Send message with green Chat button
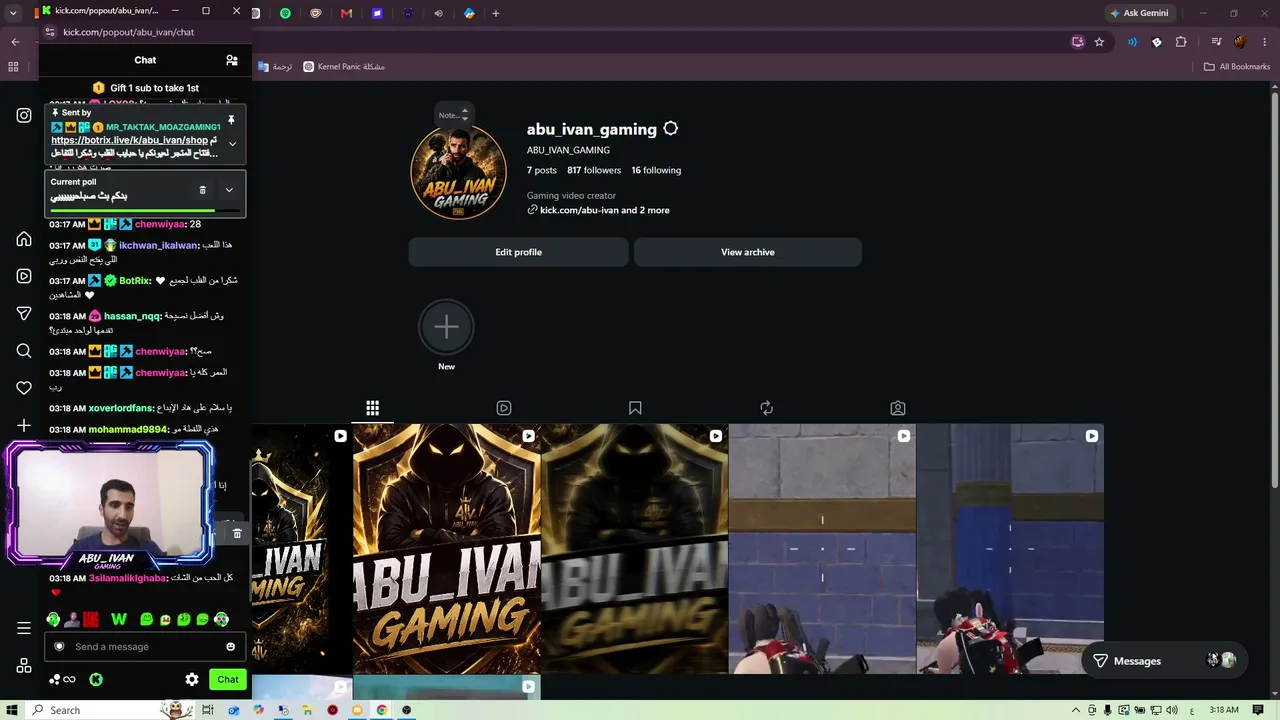Screen dimensions: 1280x720 coord(228,680)
